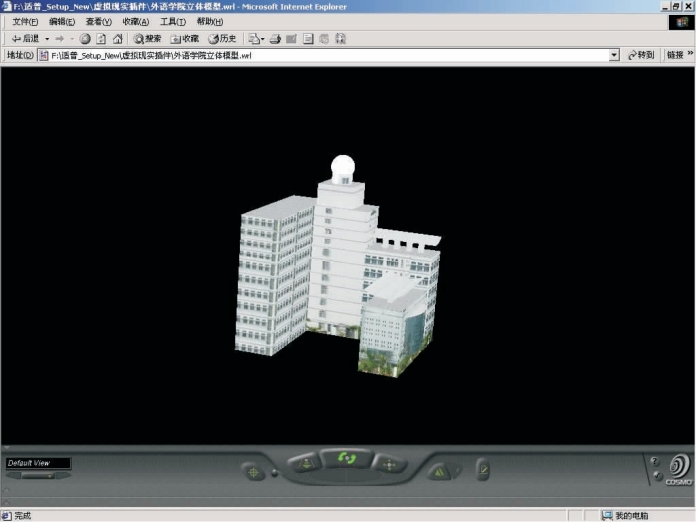Open the Back button history dropdown arrow
The height and width of the screenshot is (522, 696).
[47, 39]
